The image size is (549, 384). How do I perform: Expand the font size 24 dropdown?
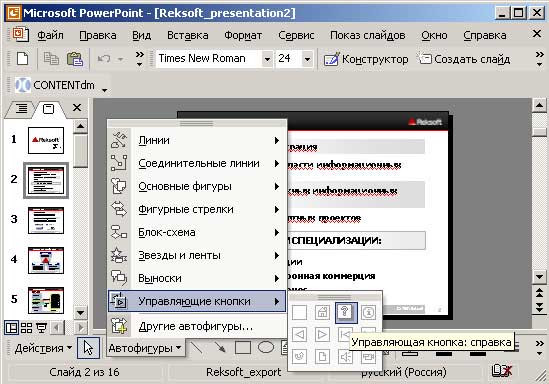point(307,59)
